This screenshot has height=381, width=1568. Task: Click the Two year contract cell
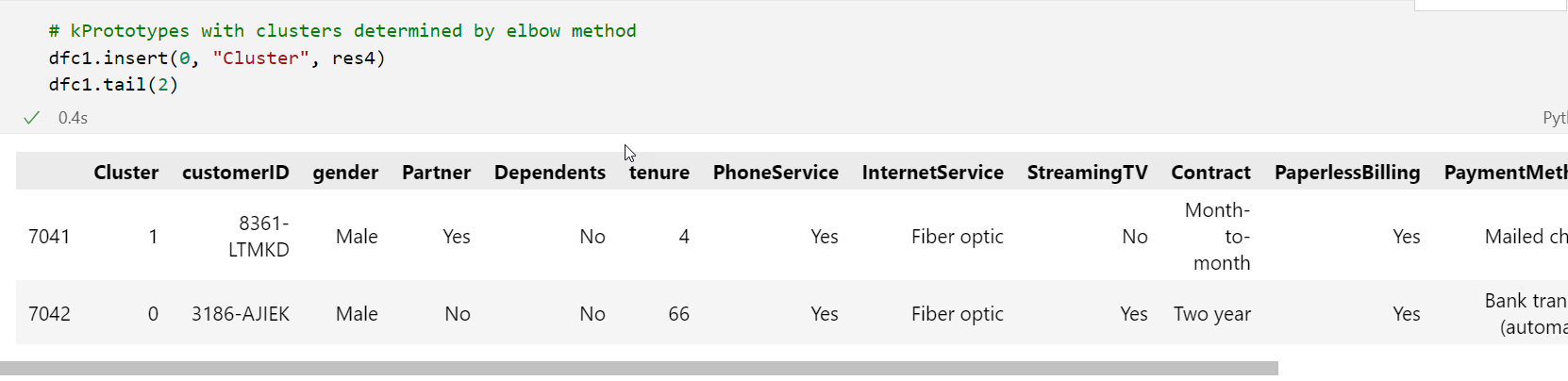1211,314
